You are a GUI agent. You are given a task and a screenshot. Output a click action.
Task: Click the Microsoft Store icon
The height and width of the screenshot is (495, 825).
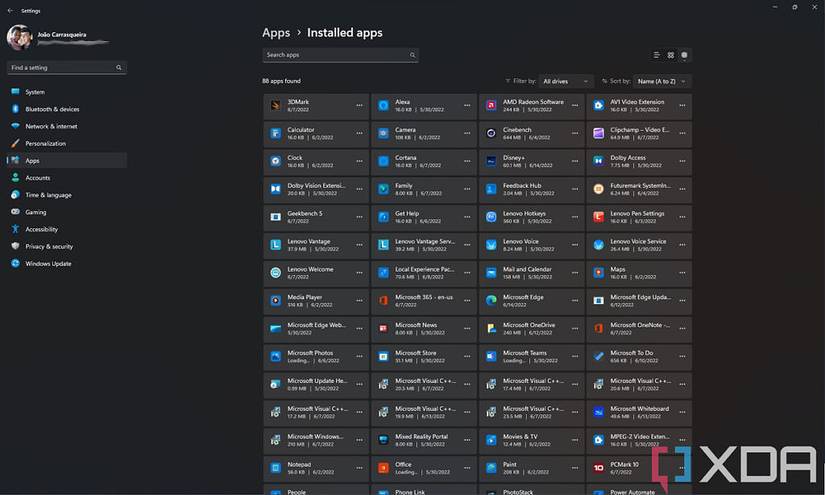[x=384, y=357]
